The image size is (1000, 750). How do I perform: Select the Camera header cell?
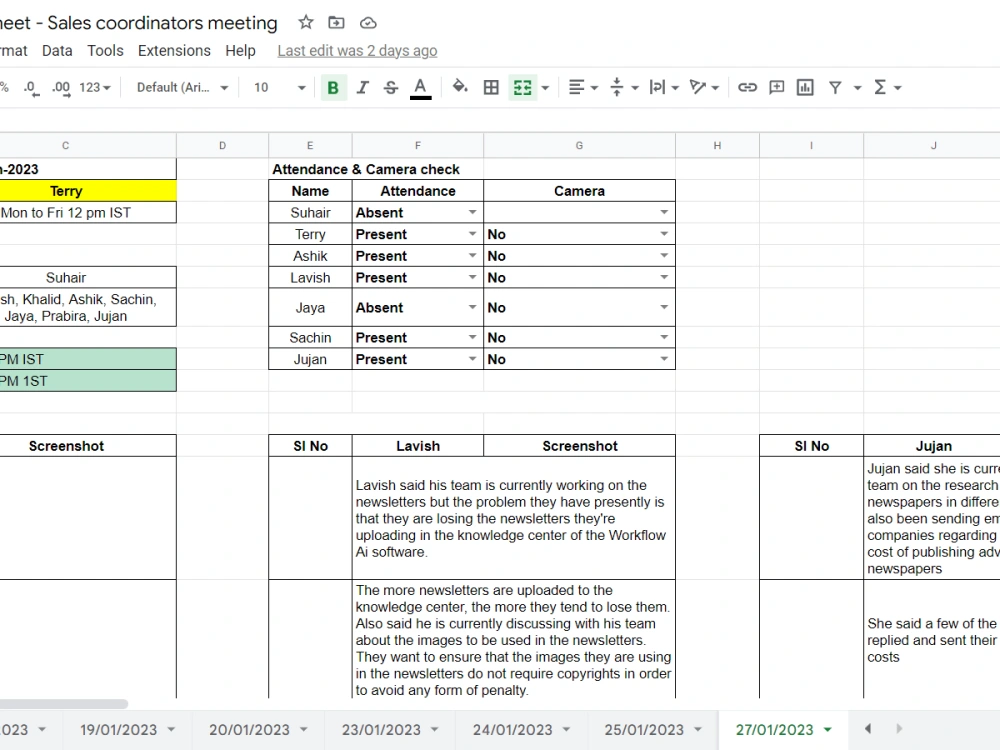coord(579,191)
